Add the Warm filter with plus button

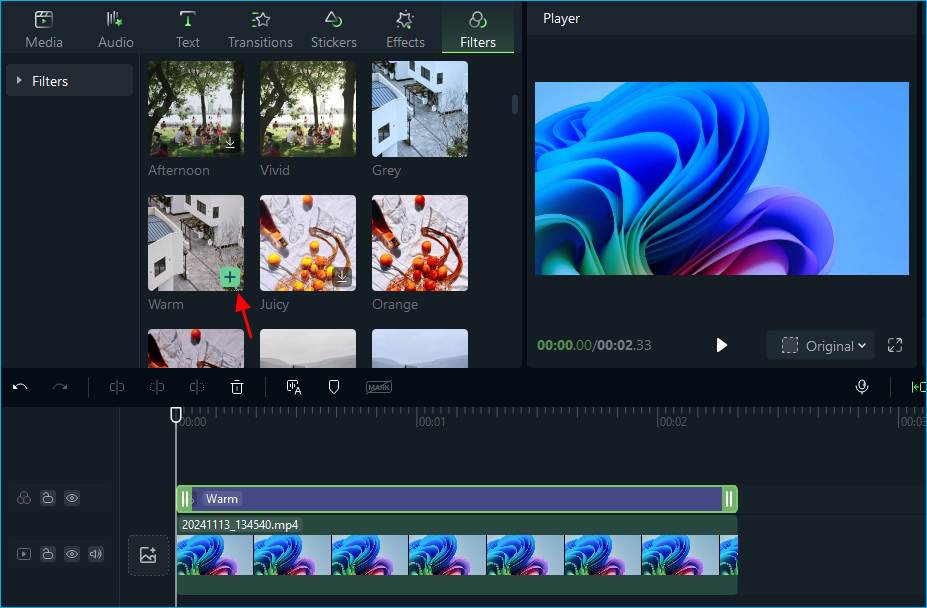pyautogui.click(x=230, y=277)
